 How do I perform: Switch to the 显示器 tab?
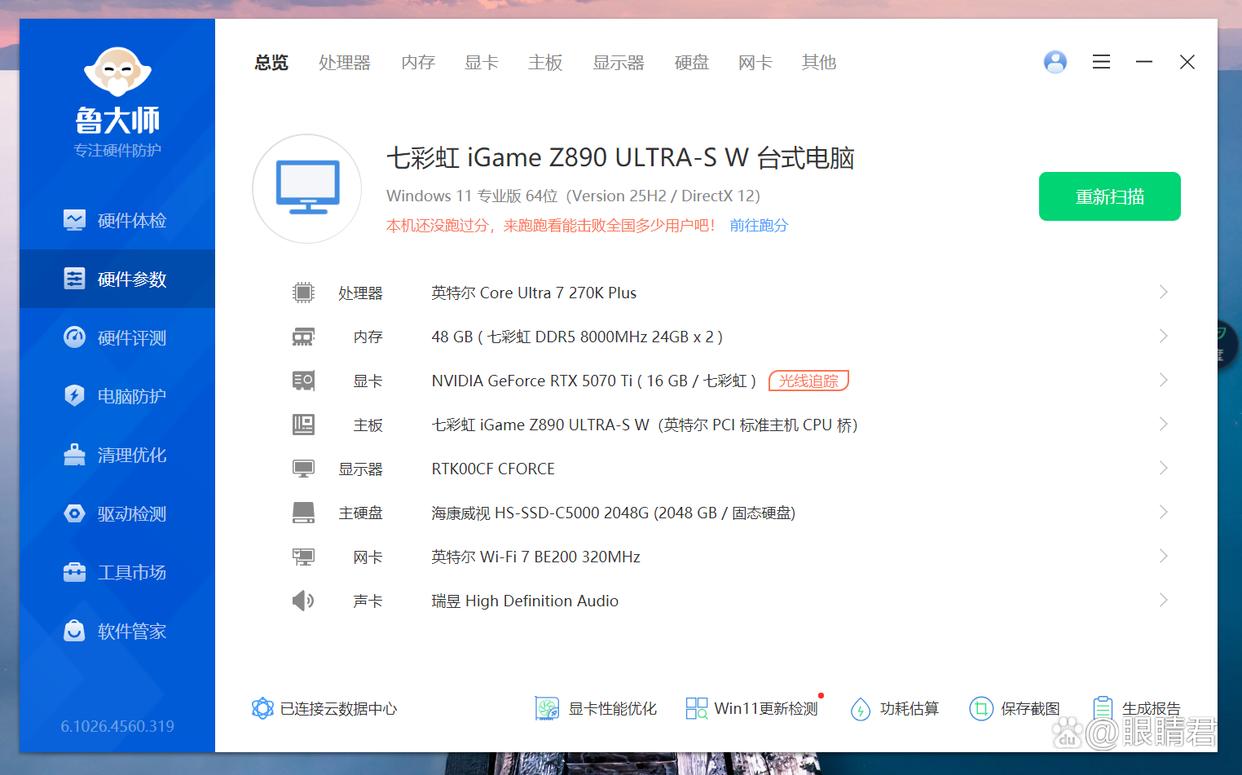(618, 62)
